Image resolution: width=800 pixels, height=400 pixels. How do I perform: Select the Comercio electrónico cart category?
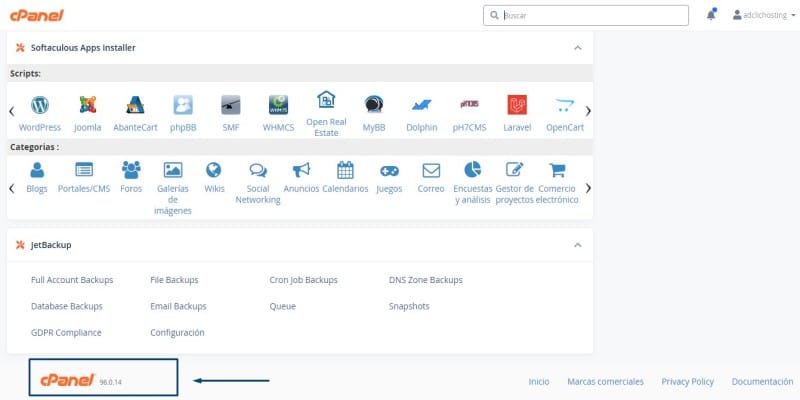557,170
